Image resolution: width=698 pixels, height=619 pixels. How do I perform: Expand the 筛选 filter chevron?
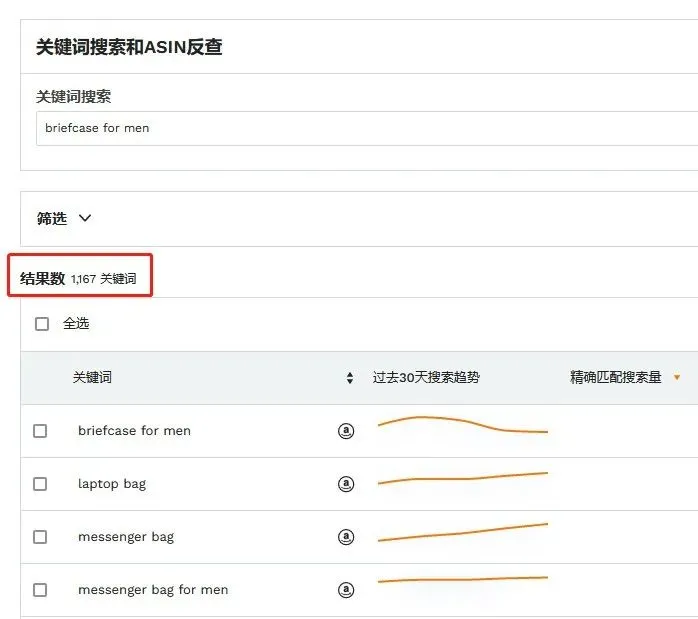tap(85, 218)
